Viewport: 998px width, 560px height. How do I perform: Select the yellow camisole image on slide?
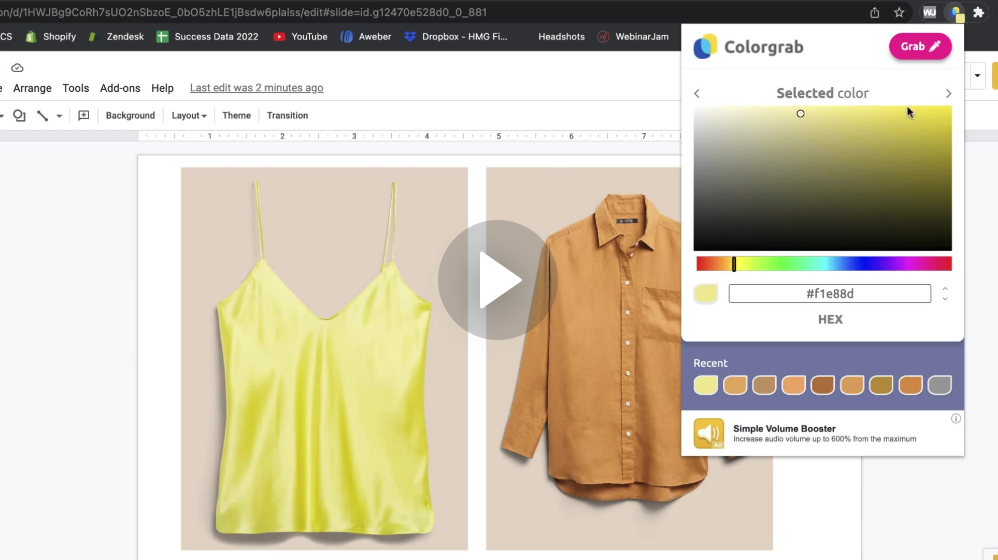pos(324,358)
